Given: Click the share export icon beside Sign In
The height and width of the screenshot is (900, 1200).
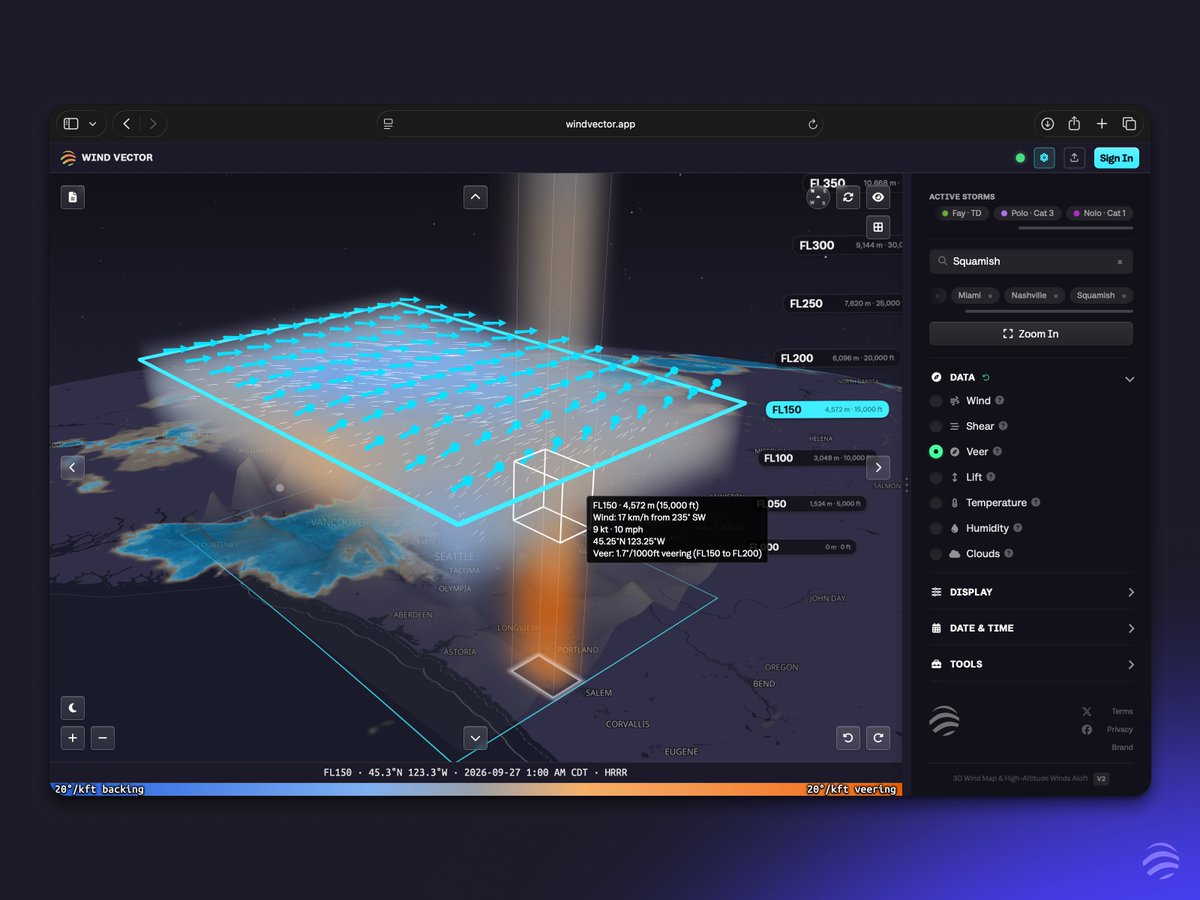Looking at the screenshot, I should (1074, 158).
